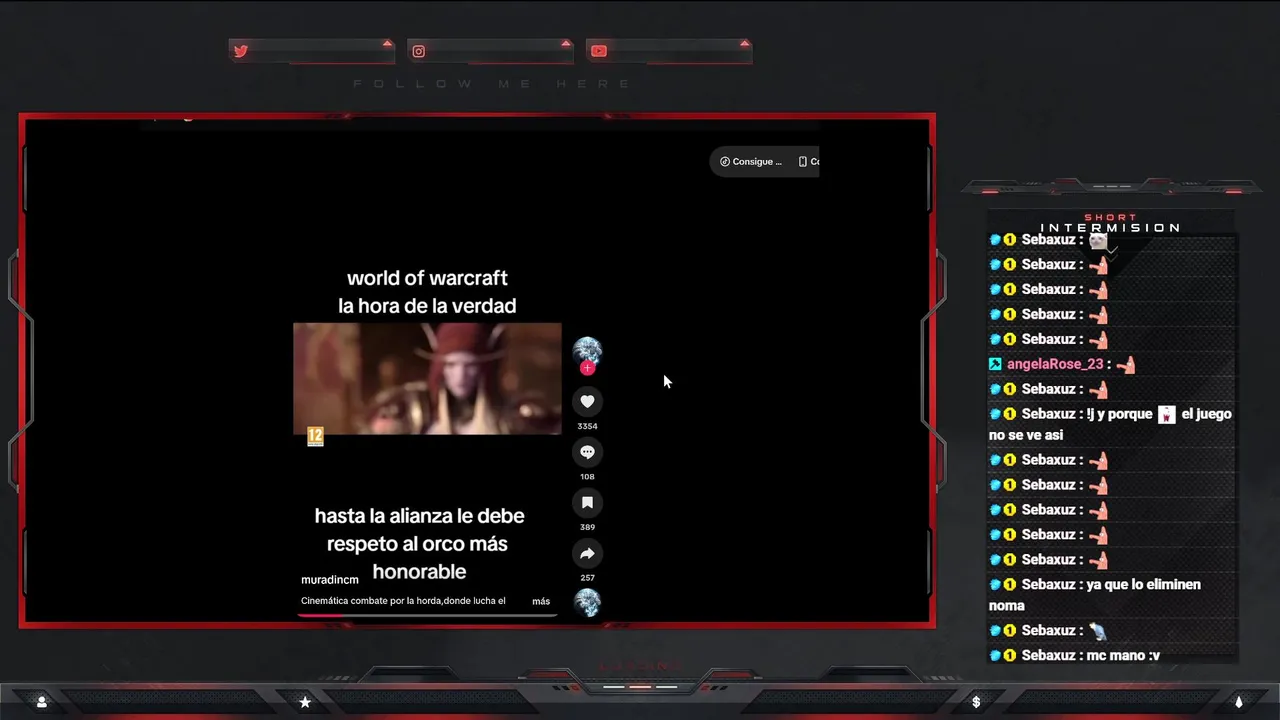Click the badge icon beside angelaRose_23
1280x720 pixels.
tap(995, 364)
